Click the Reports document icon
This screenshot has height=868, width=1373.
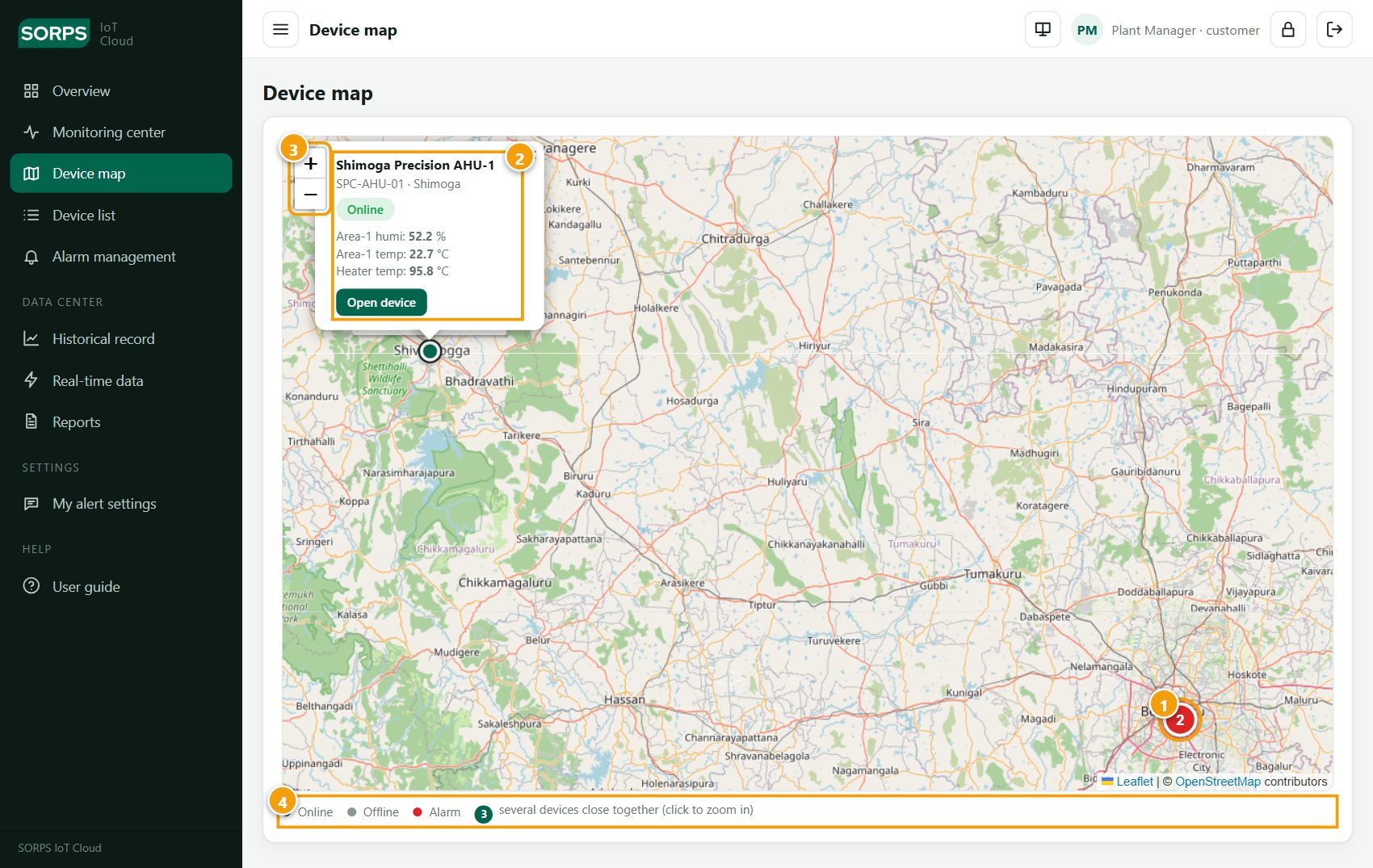31,421
